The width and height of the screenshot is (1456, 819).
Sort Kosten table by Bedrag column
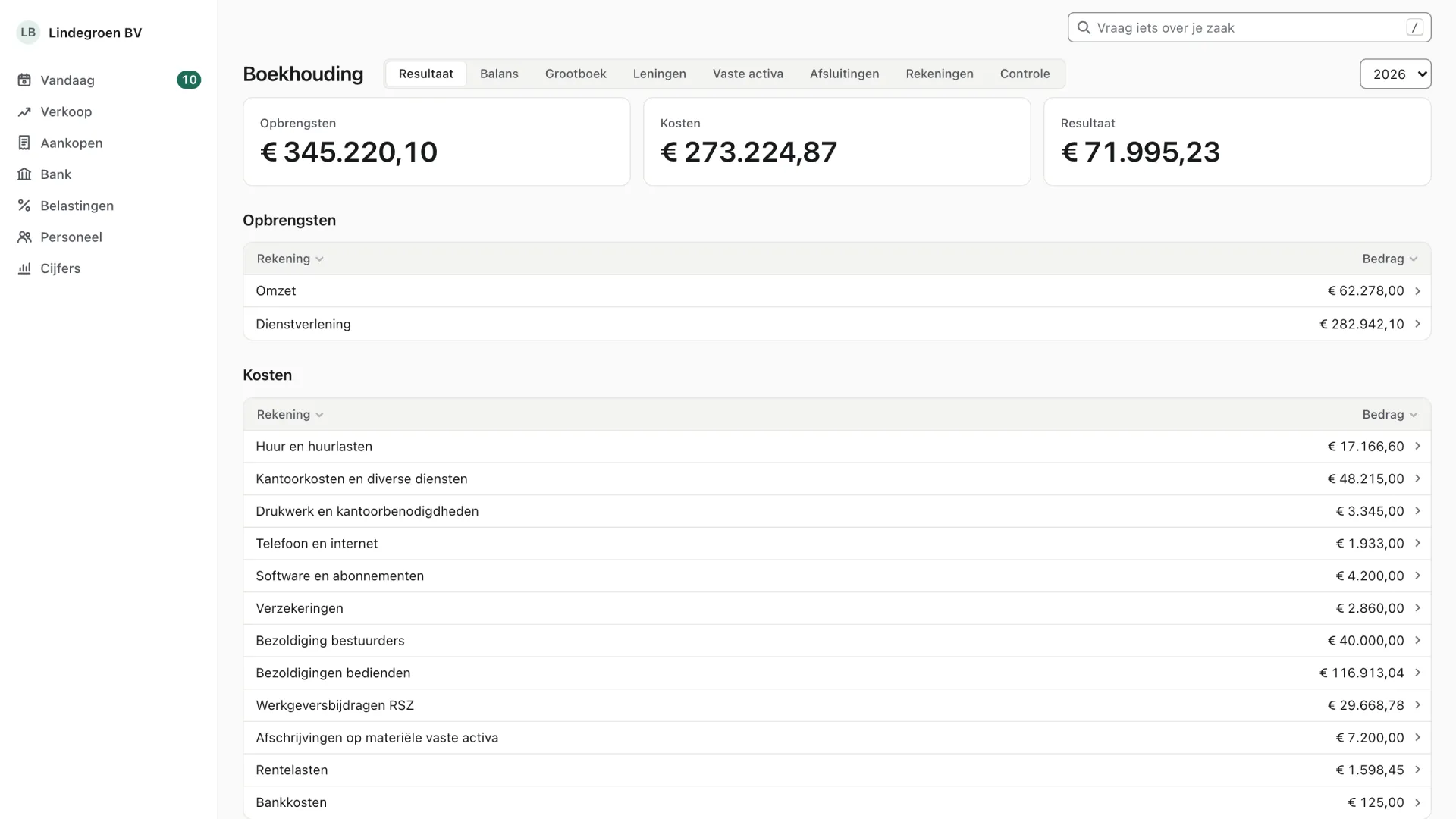1389,415
